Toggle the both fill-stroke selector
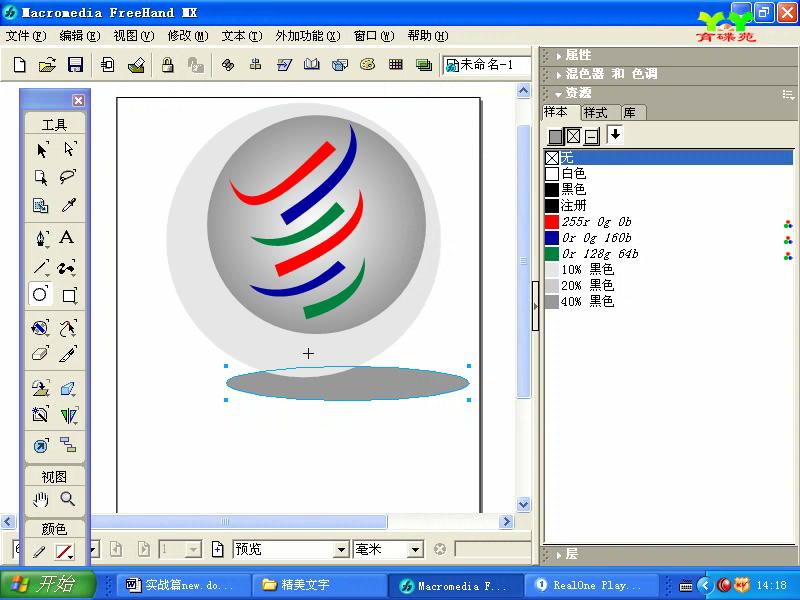 click(x=591, y=136)
